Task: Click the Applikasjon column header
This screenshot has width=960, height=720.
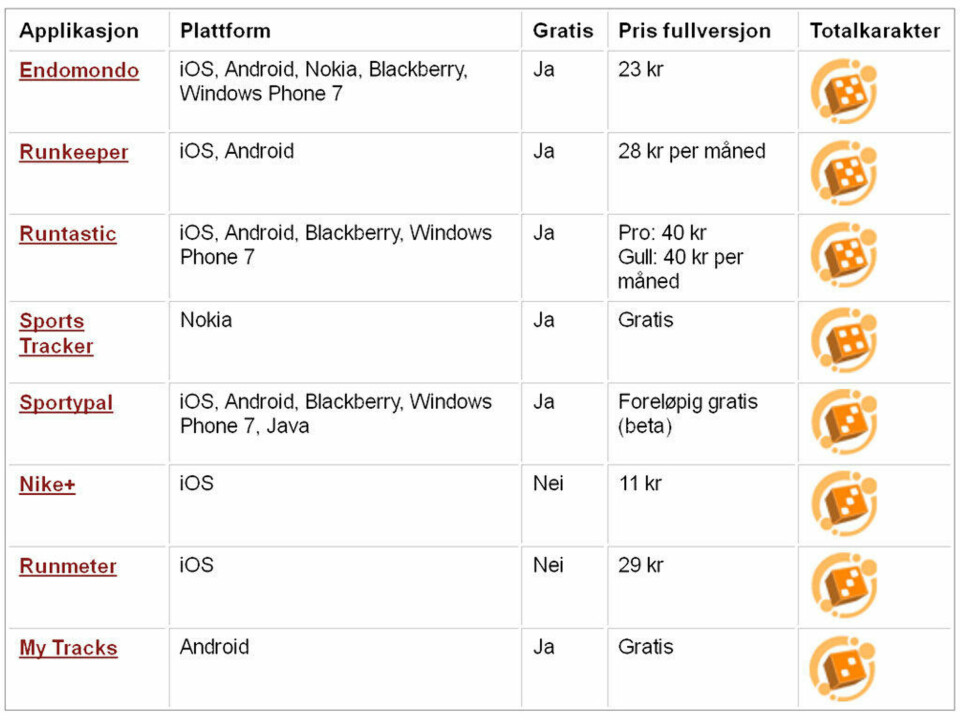Action: 79,31
